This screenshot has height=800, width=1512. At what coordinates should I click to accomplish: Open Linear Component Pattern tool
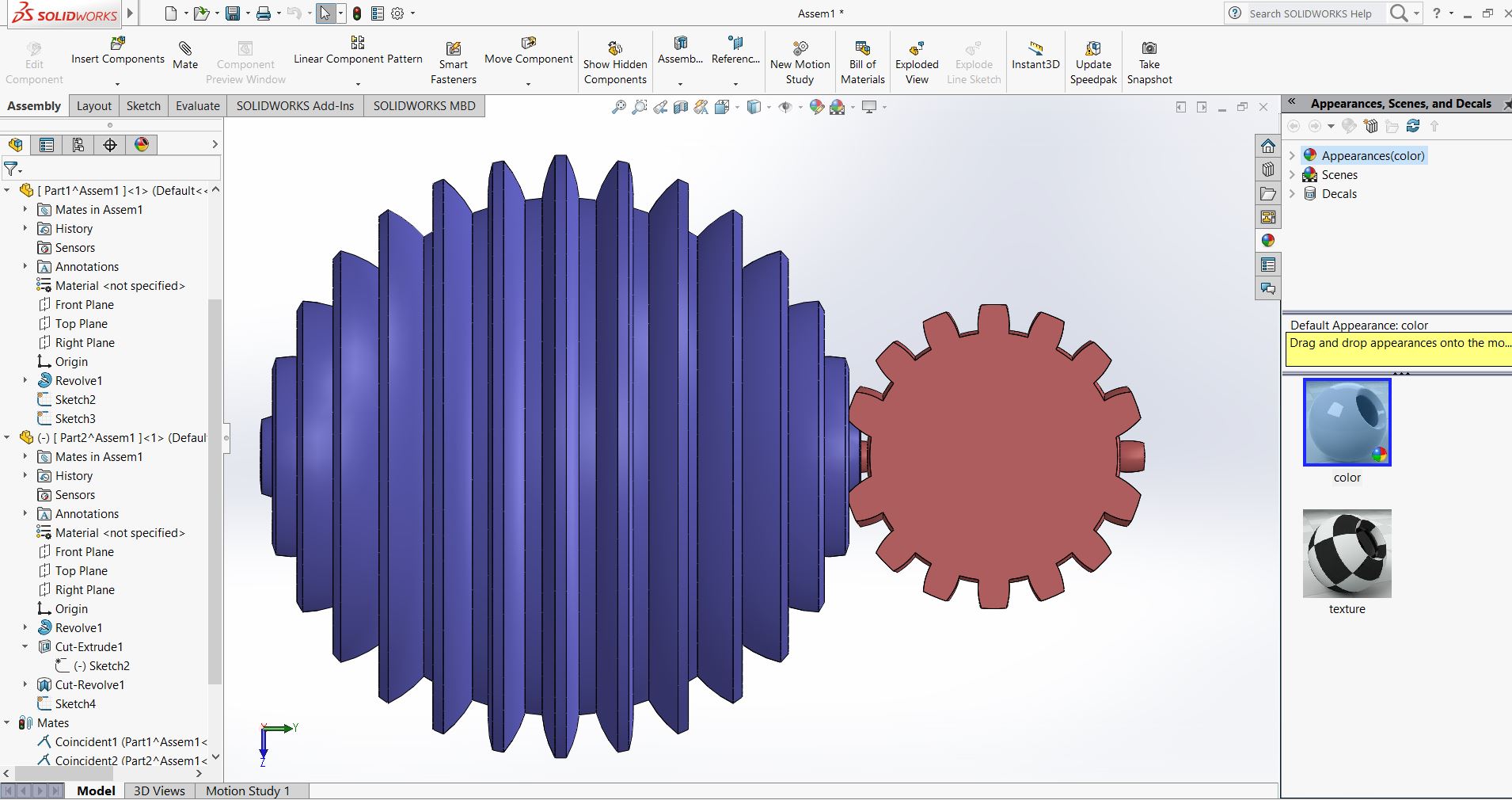click(358, 51)
